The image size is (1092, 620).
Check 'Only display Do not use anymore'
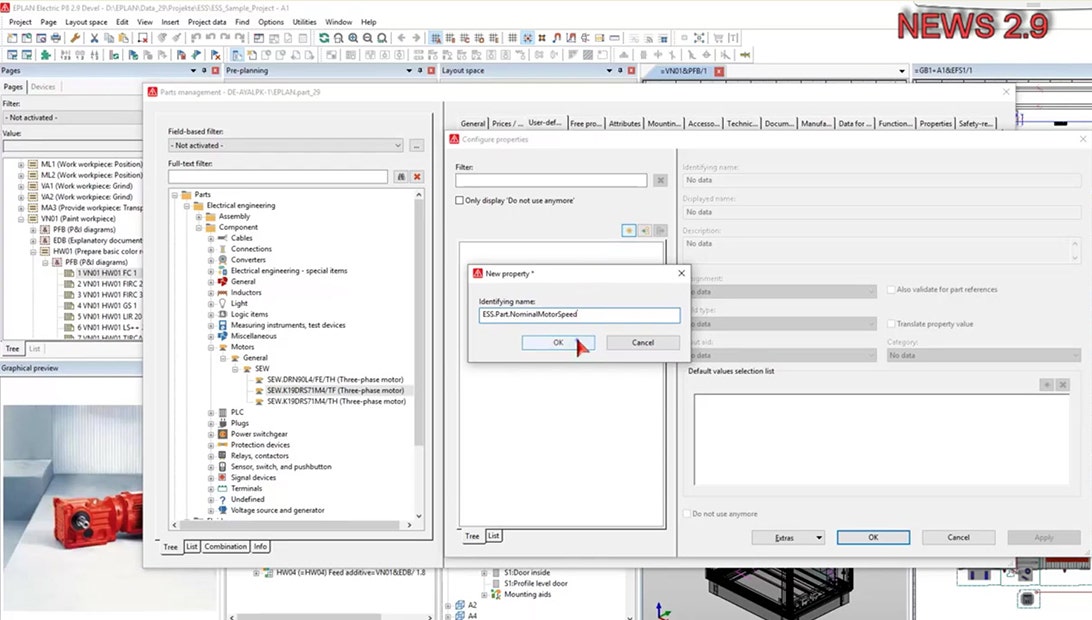click(460, 201)
